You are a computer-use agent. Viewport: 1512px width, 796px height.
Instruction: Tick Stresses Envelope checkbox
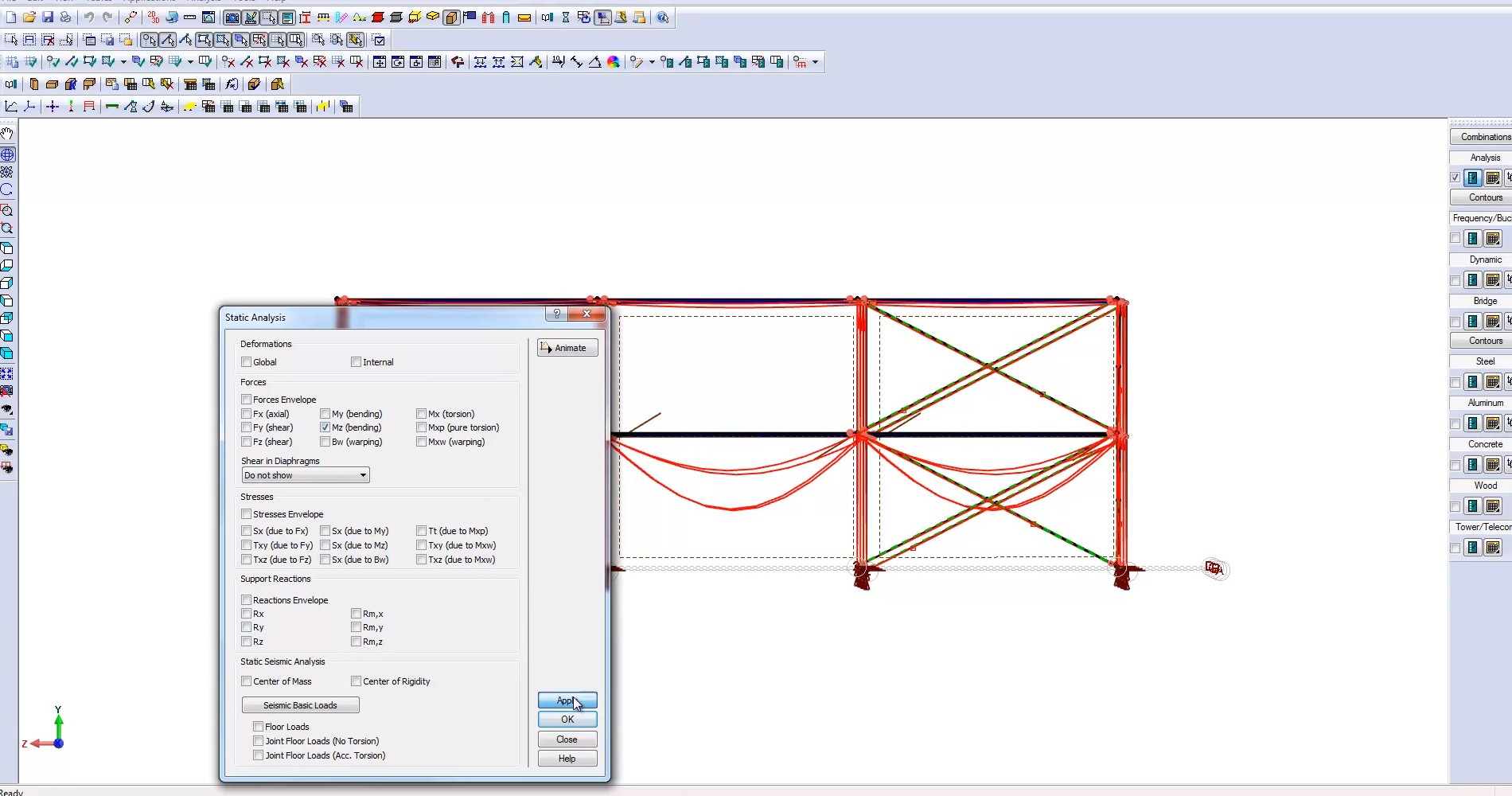247,514
